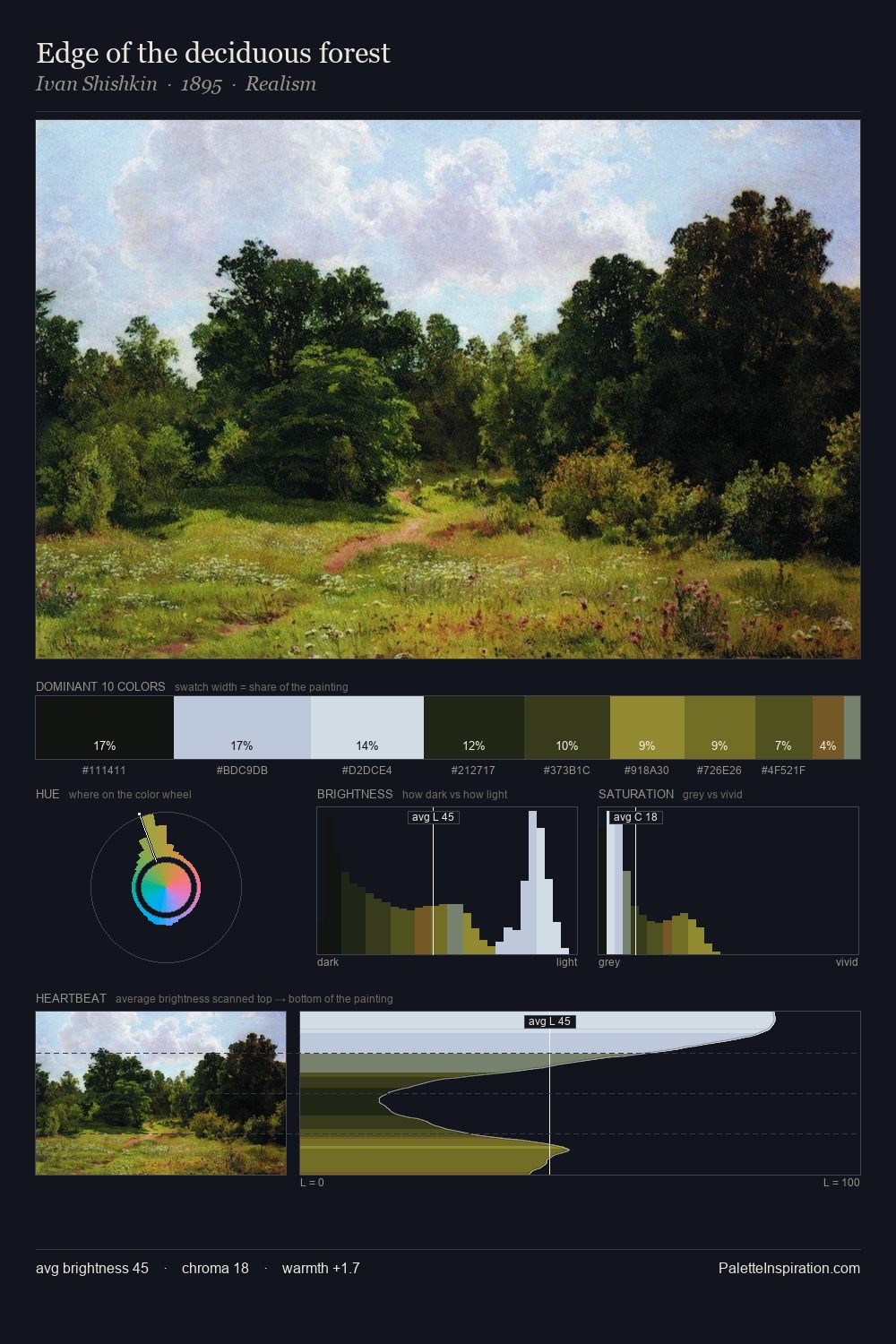The image size is (896, 1344).
Task: Click the 'SATURATION' section heading
Action: tap(636, 794)
